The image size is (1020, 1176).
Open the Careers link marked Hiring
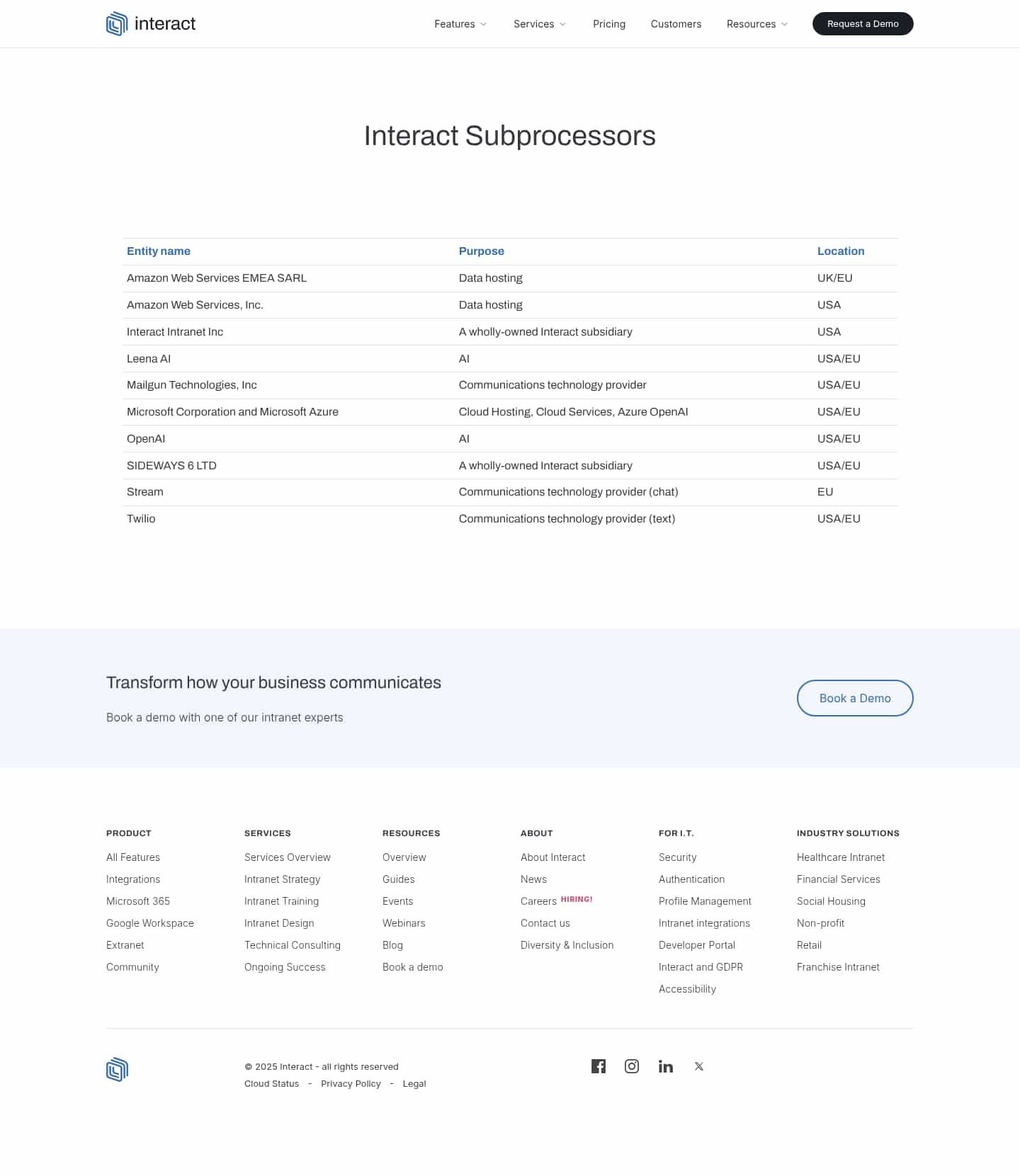click(x=538, y=901)
